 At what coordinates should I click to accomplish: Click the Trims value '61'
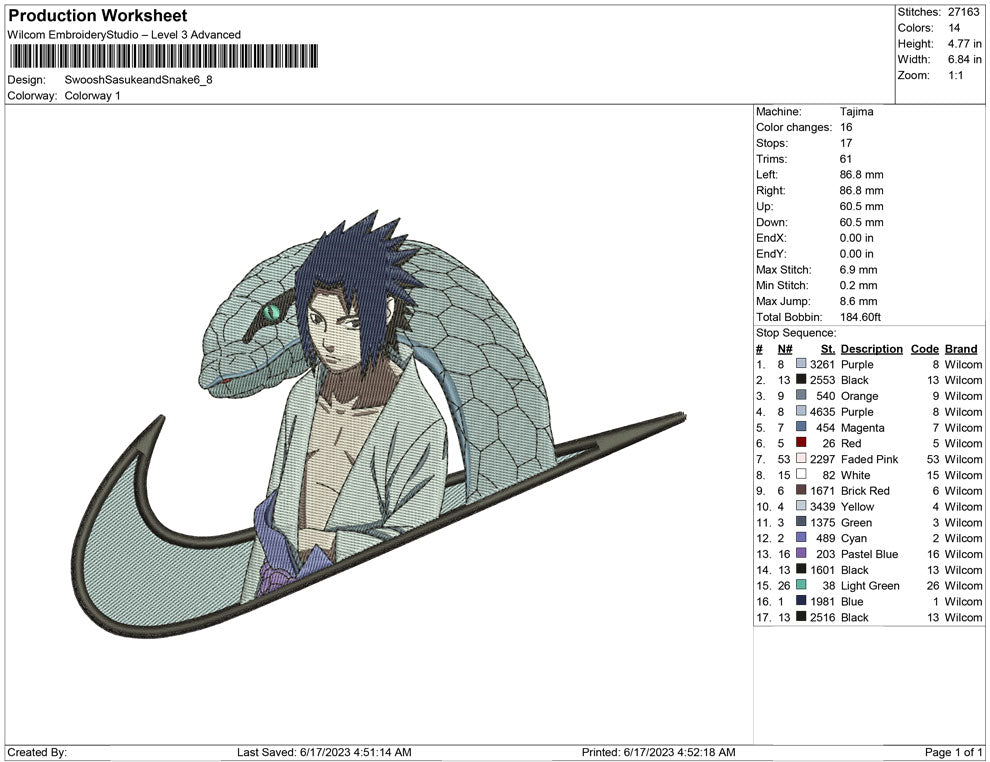[x=846, y=159]
